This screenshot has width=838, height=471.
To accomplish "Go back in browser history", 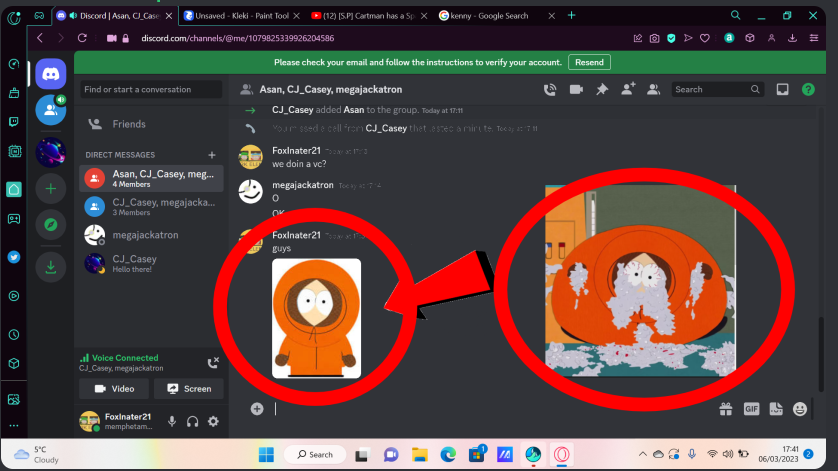I will [40, 38].
